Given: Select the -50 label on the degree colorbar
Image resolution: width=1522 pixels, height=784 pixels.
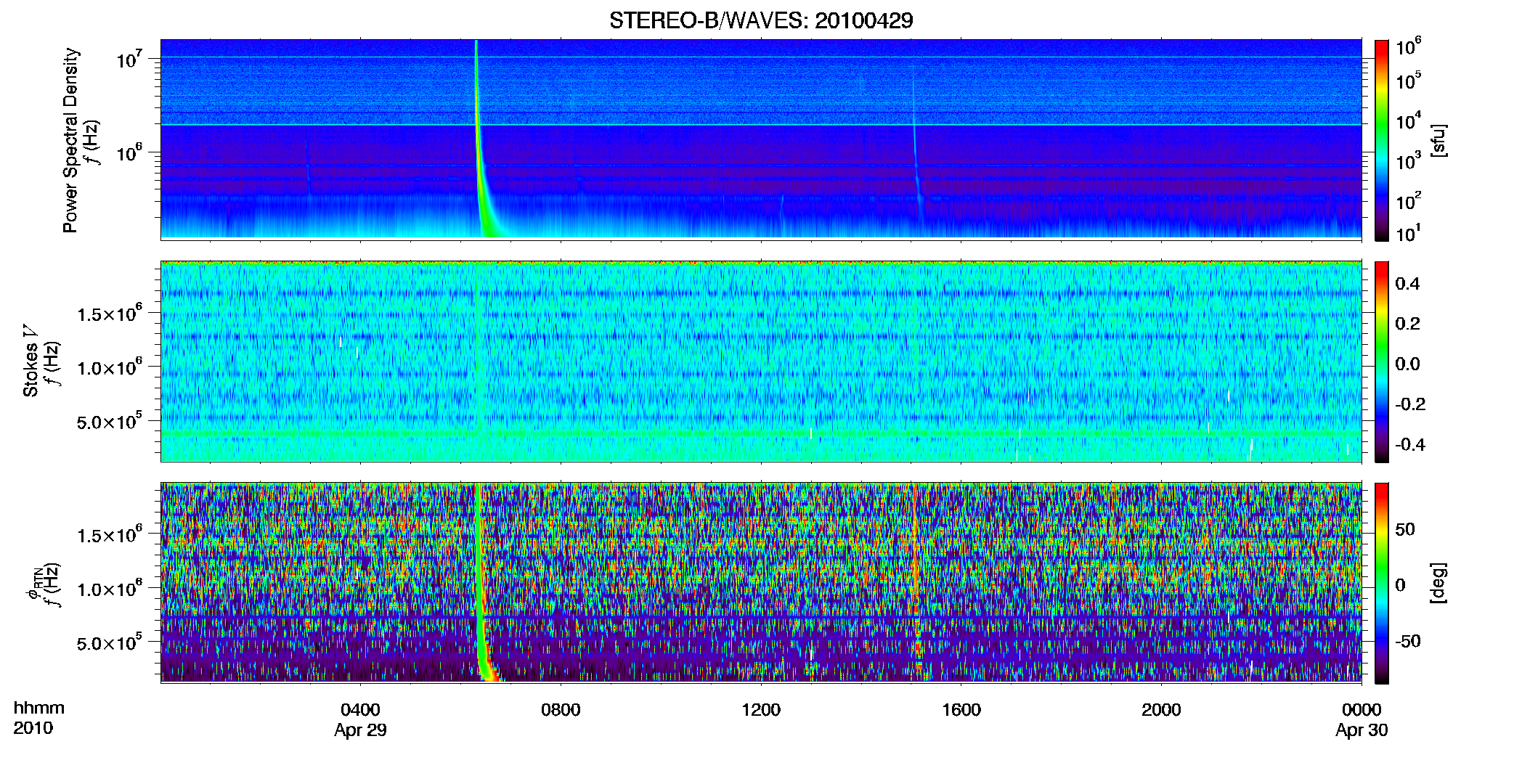Looking at the screenshot, I should coord(1408,641).
